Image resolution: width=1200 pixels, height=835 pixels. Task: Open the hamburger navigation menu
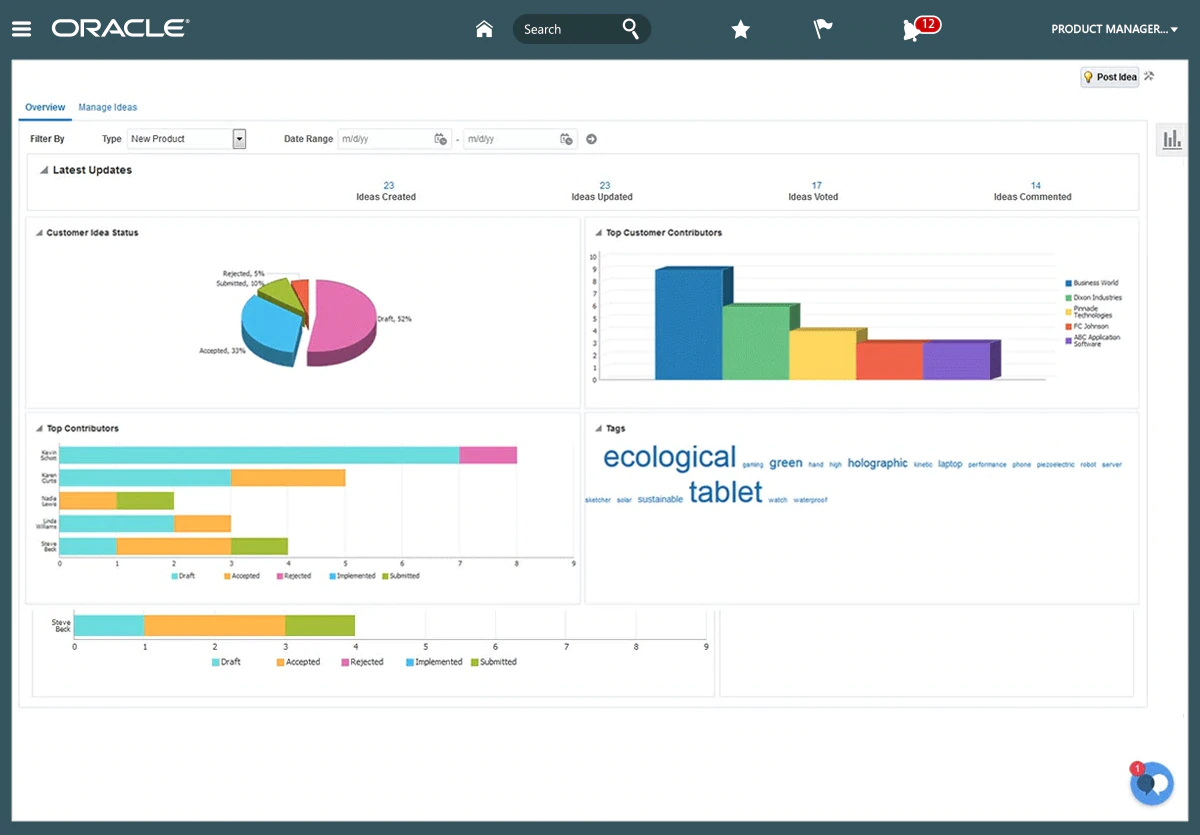coord(21,29)
